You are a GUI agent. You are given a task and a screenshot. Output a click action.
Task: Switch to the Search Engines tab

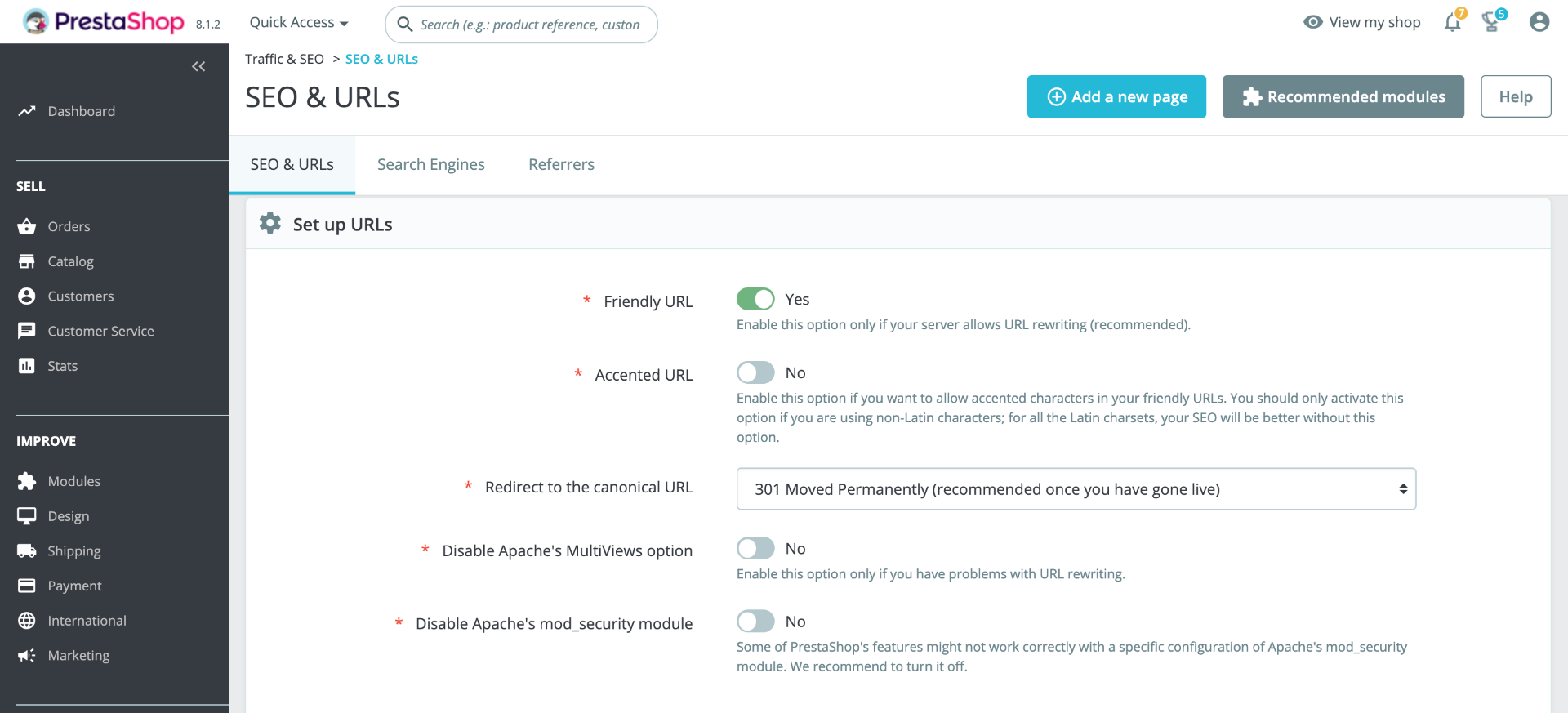point(430,165)
